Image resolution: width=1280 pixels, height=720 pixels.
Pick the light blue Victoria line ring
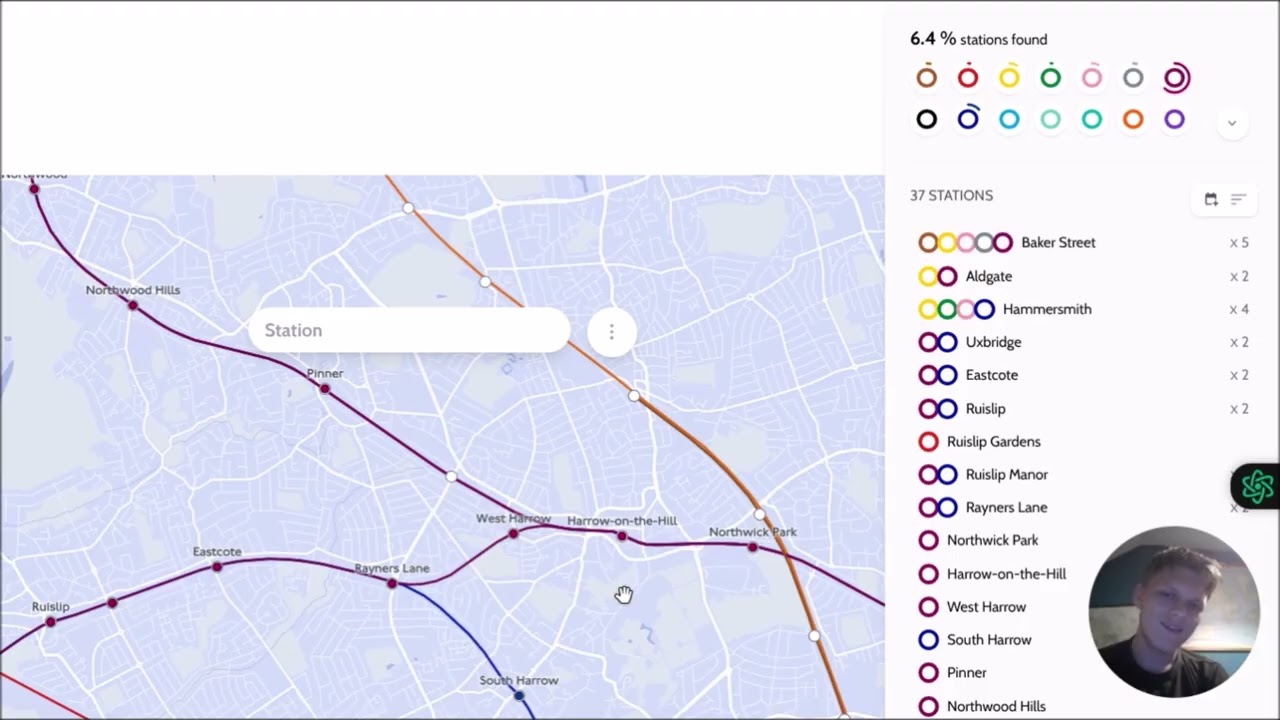point(1009,119)
